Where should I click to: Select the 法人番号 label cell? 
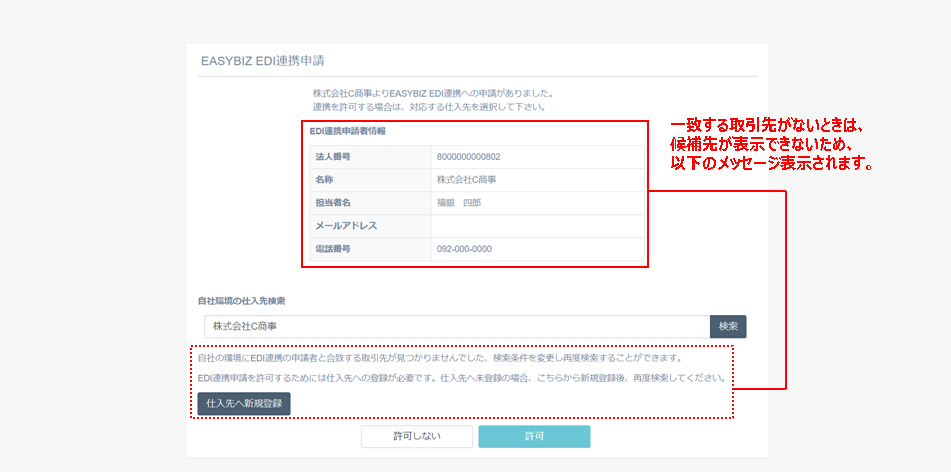pos(369,157)
